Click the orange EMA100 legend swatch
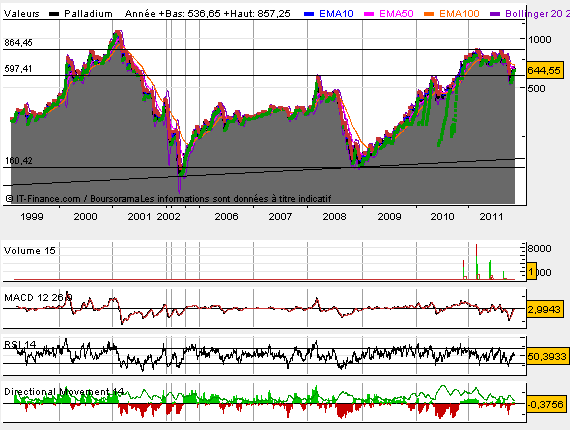 (x=429, y=14)
